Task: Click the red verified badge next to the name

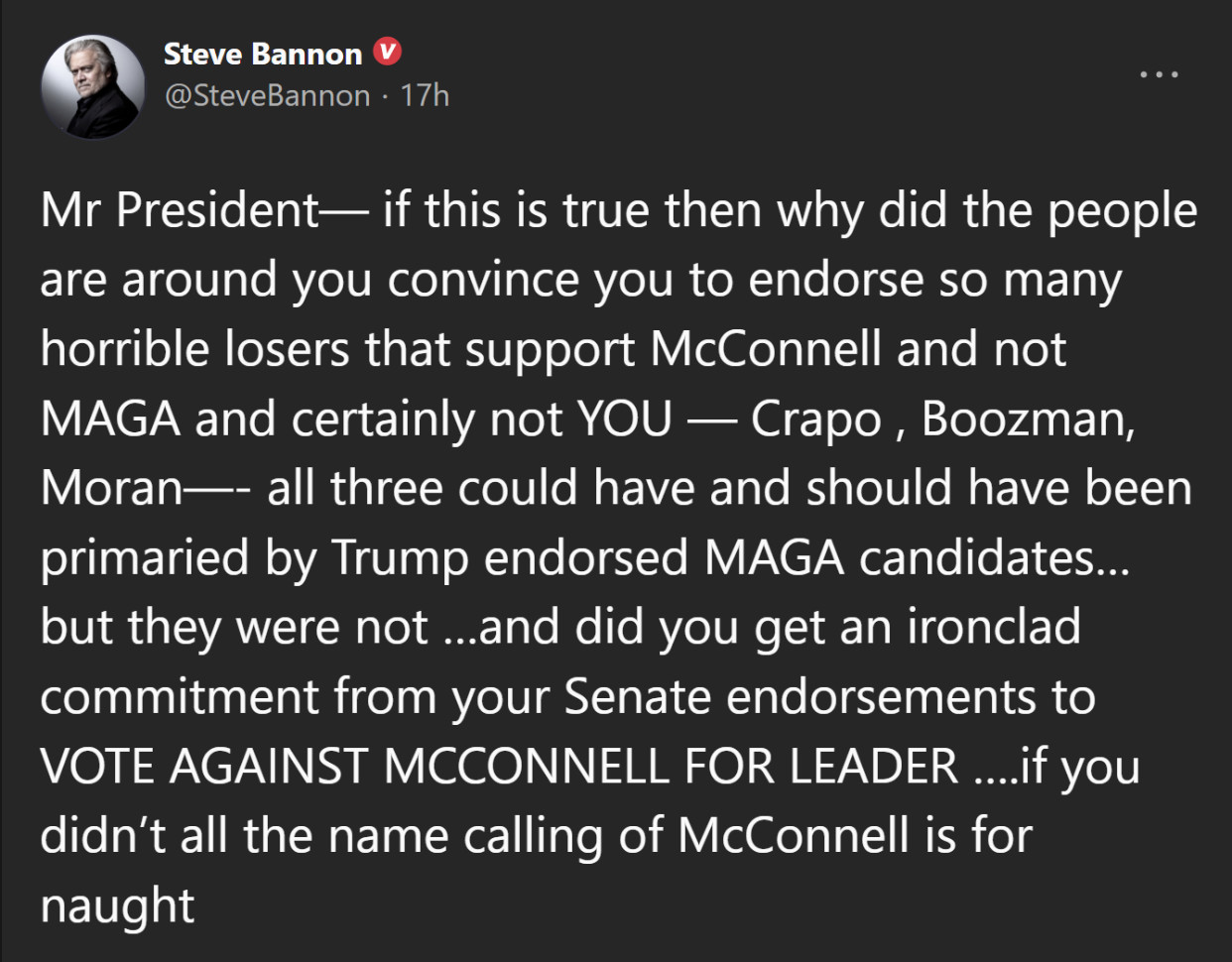Action: click(x=388, y=53)
